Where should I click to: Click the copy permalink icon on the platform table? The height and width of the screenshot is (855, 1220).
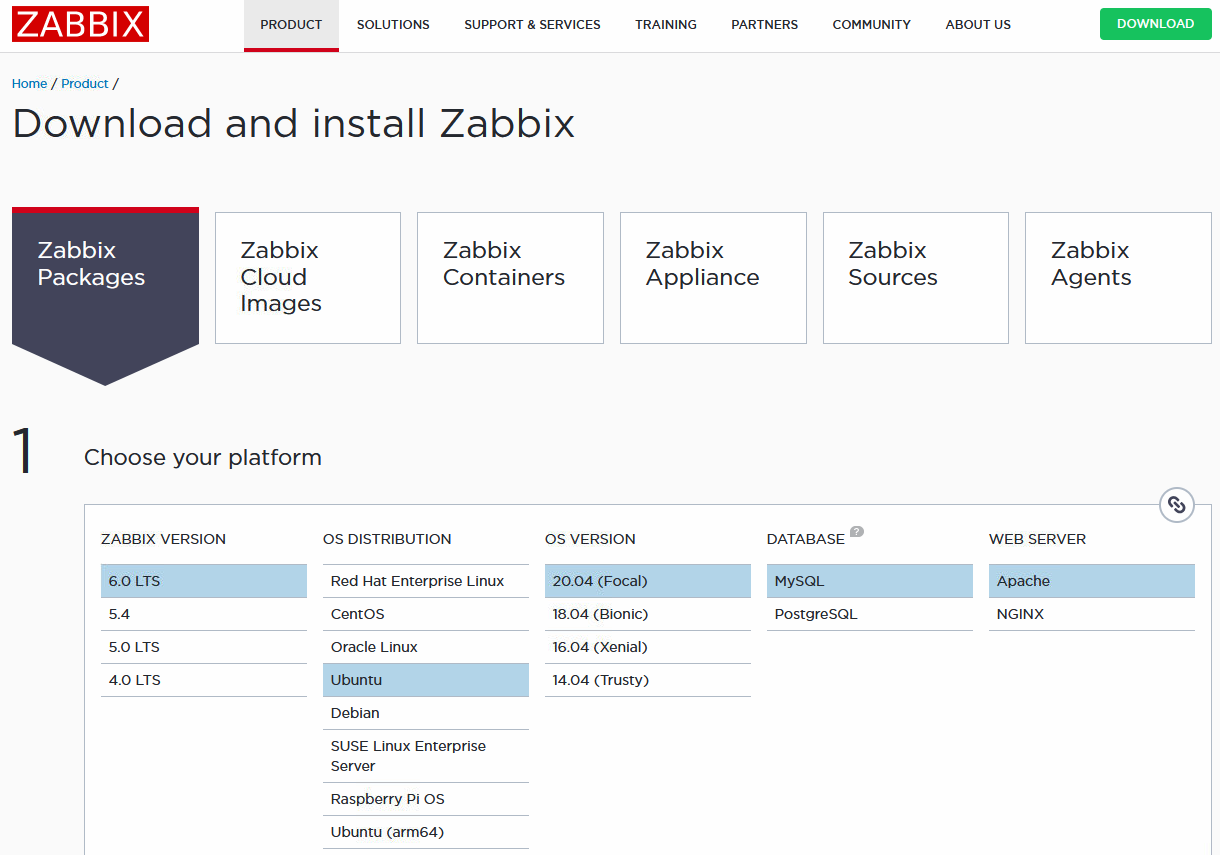point(1177,505)
